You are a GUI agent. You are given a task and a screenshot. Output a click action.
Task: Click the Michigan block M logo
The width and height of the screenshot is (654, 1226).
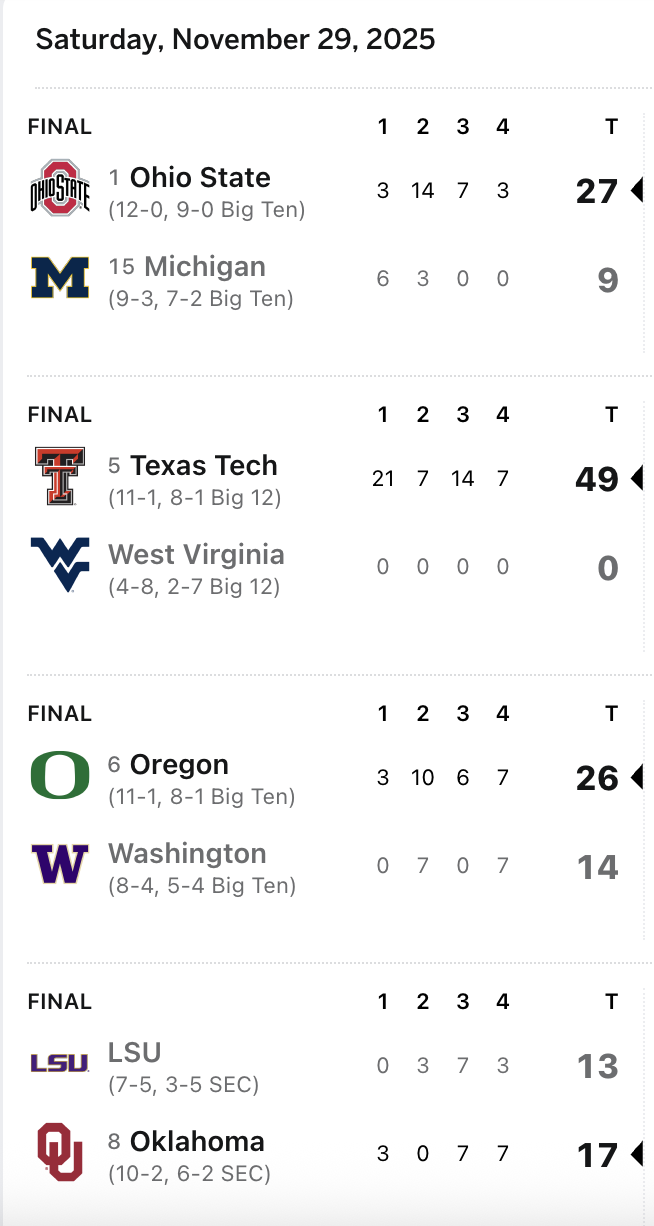60,278
